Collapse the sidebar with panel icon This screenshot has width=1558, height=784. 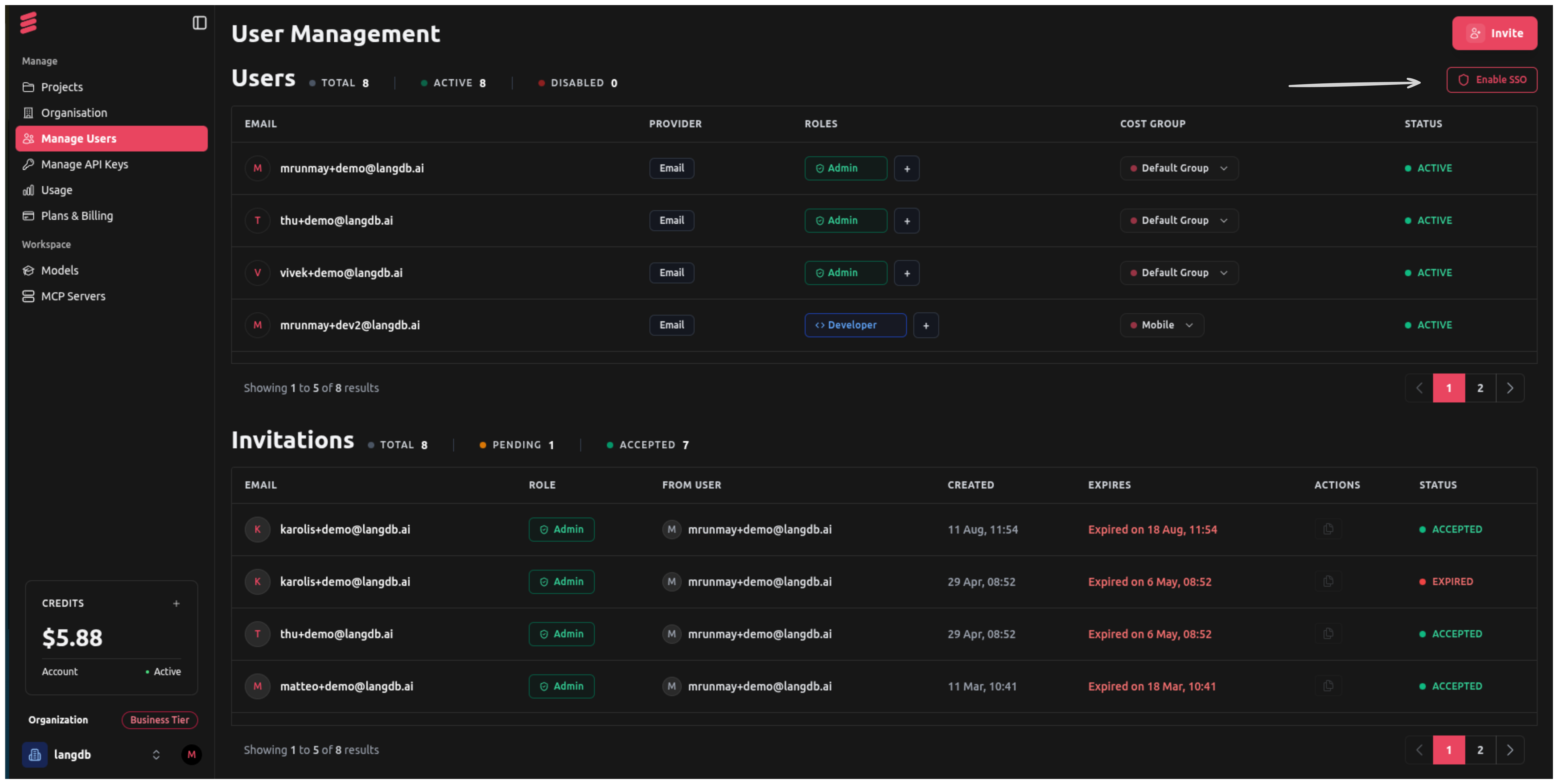[200, 23]
